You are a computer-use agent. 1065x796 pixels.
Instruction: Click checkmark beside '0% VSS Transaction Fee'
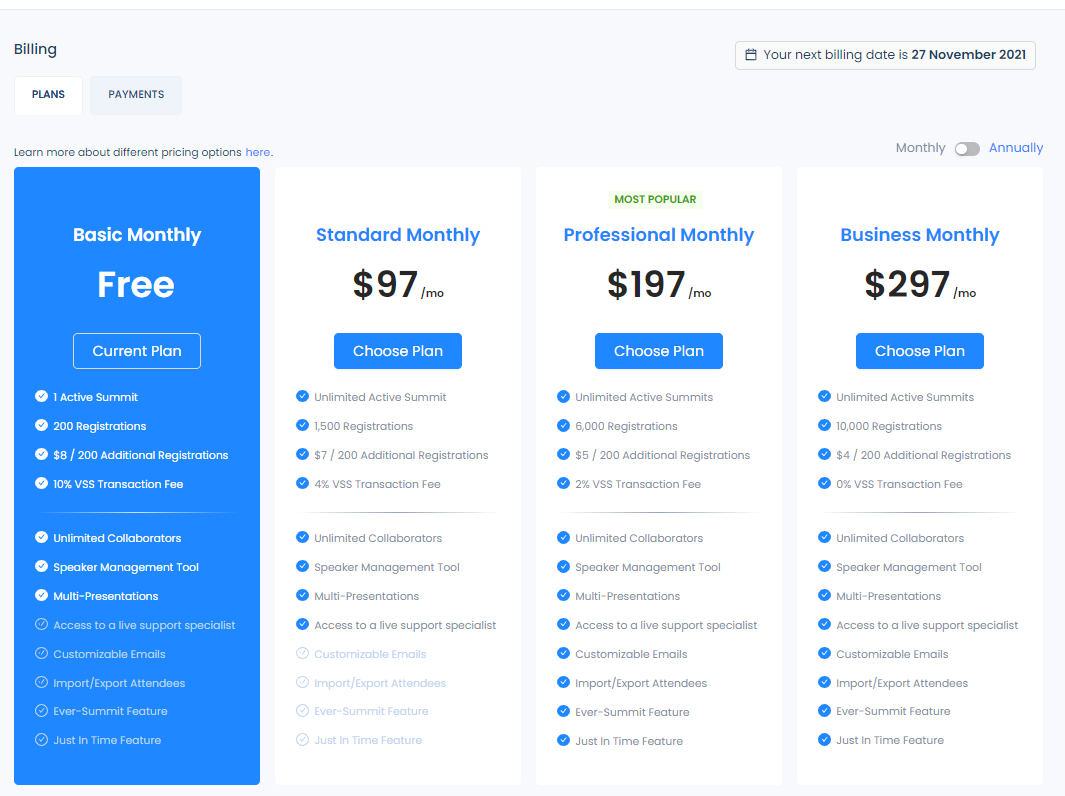(824, 483)
